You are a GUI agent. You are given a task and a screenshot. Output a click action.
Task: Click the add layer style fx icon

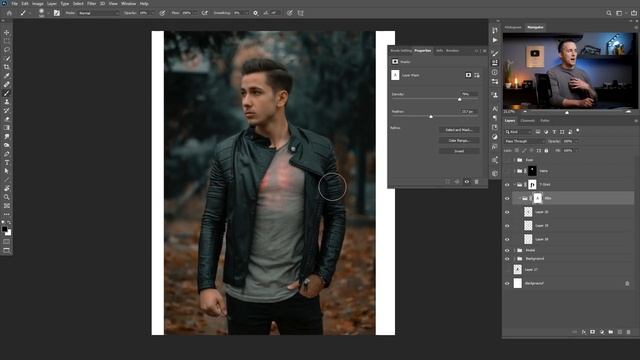584,332
